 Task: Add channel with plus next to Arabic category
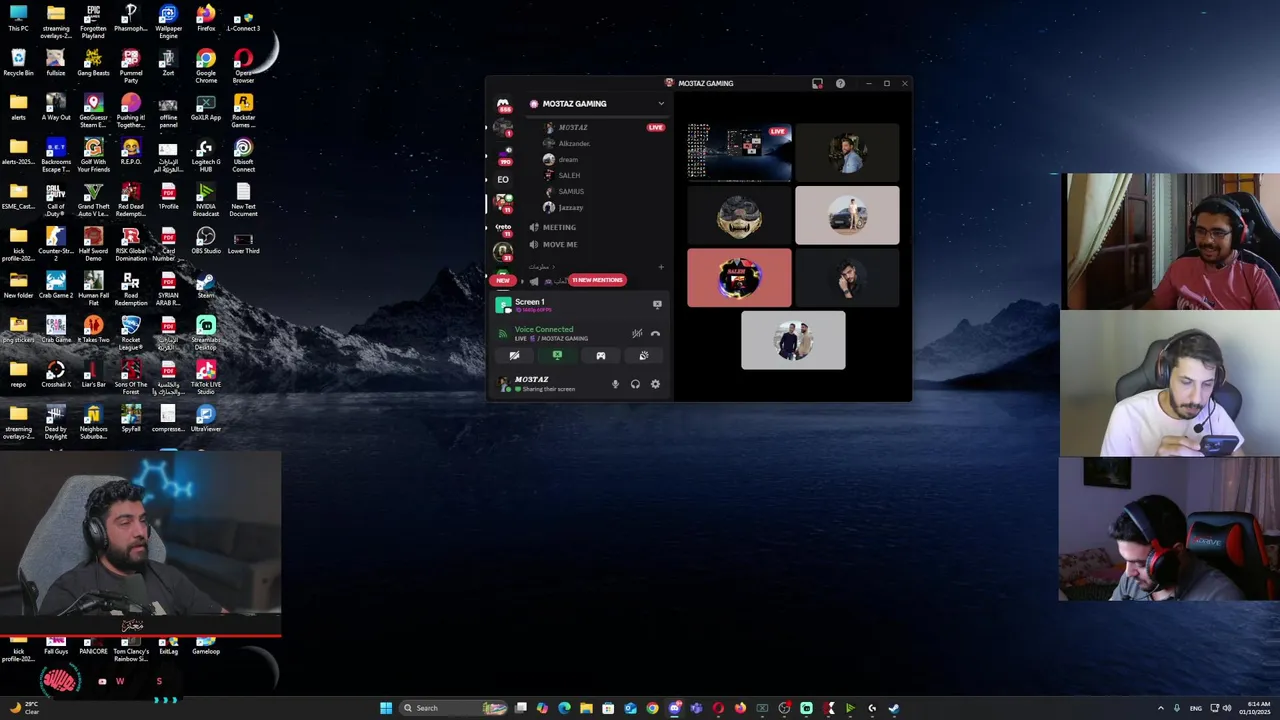coord(661,267)
